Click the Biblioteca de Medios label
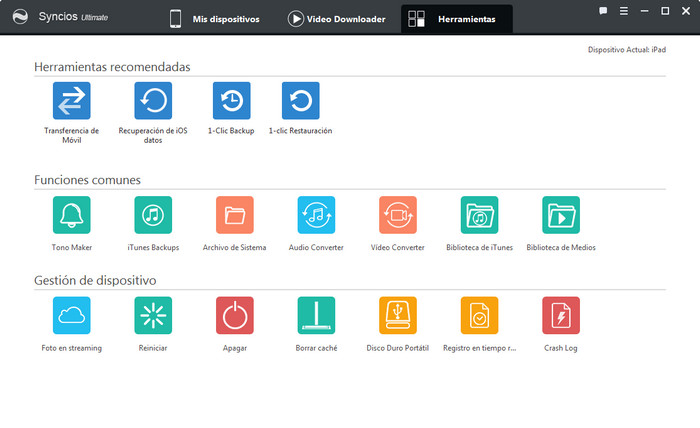 pyautogui.click(x=561, y=247)
